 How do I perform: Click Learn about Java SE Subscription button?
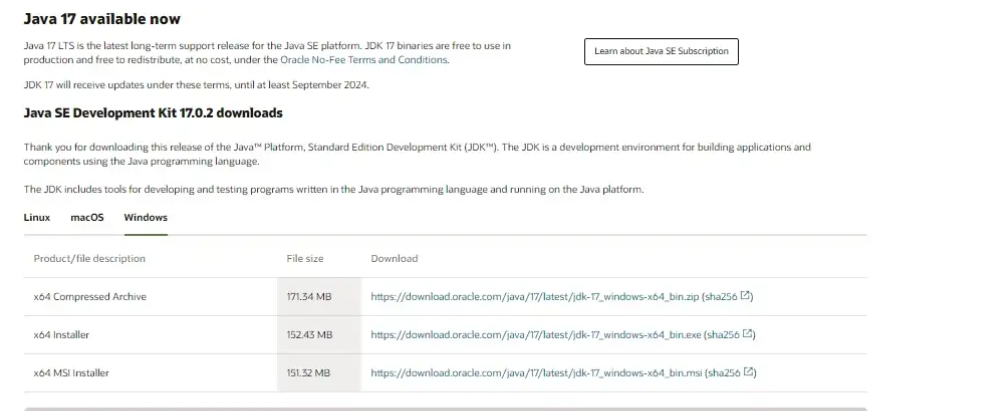point(661,51)
